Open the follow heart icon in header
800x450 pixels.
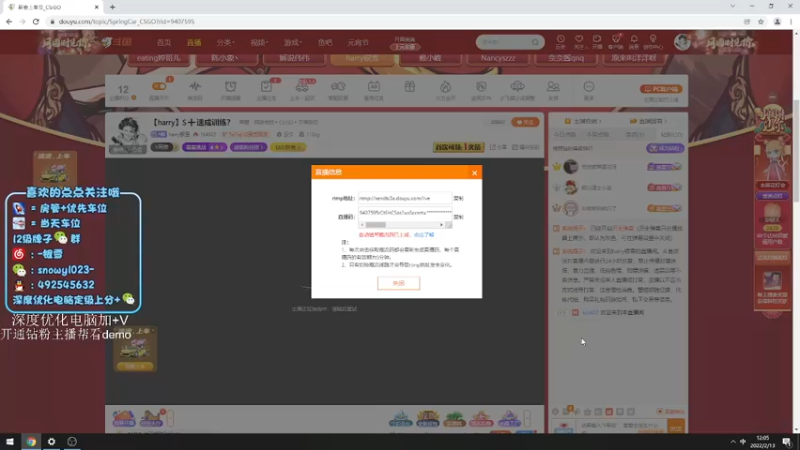point(579,41)
